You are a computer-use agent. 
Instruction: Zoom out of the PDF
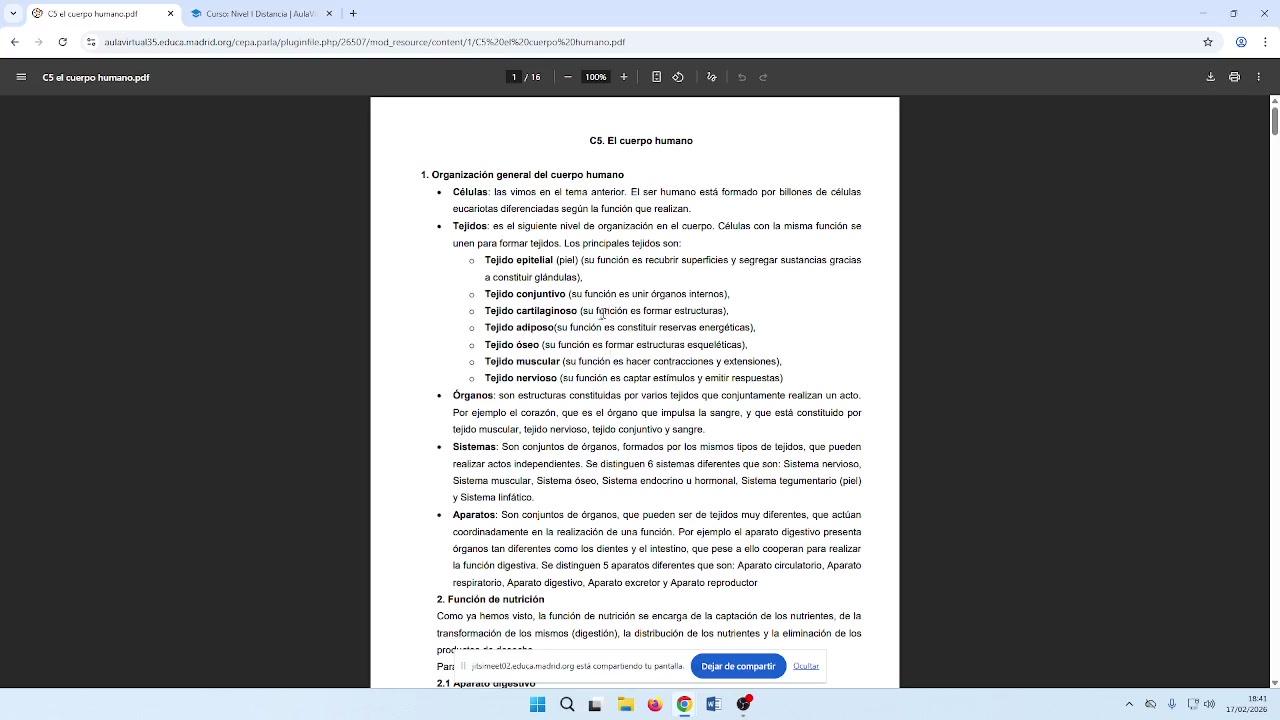[x=568, y=77]
